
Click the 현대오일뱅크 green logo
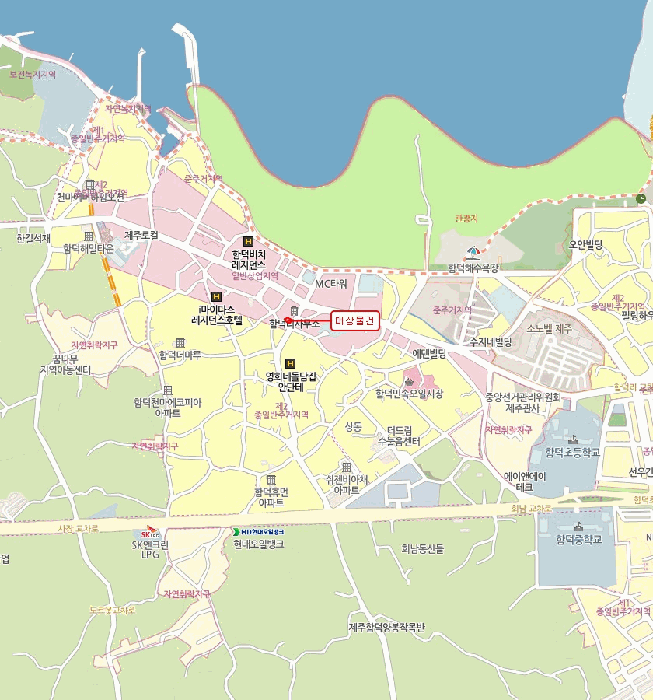coord(236,532)
